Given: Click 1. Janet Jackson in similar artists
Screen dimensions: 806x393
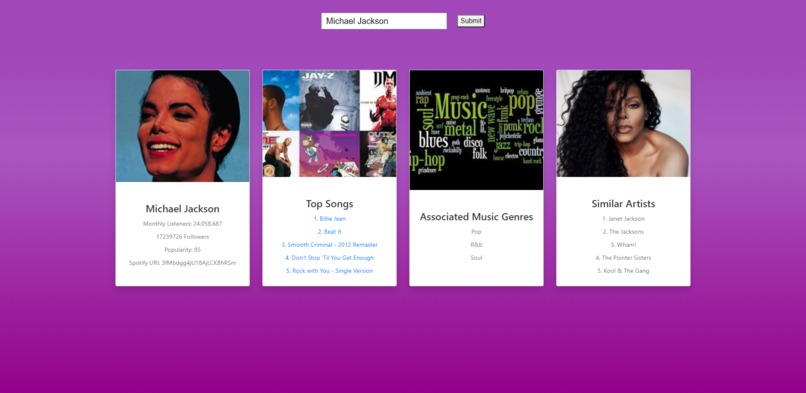Looking at the screenshot, I should pyautogui.click(x=624, y=219).
